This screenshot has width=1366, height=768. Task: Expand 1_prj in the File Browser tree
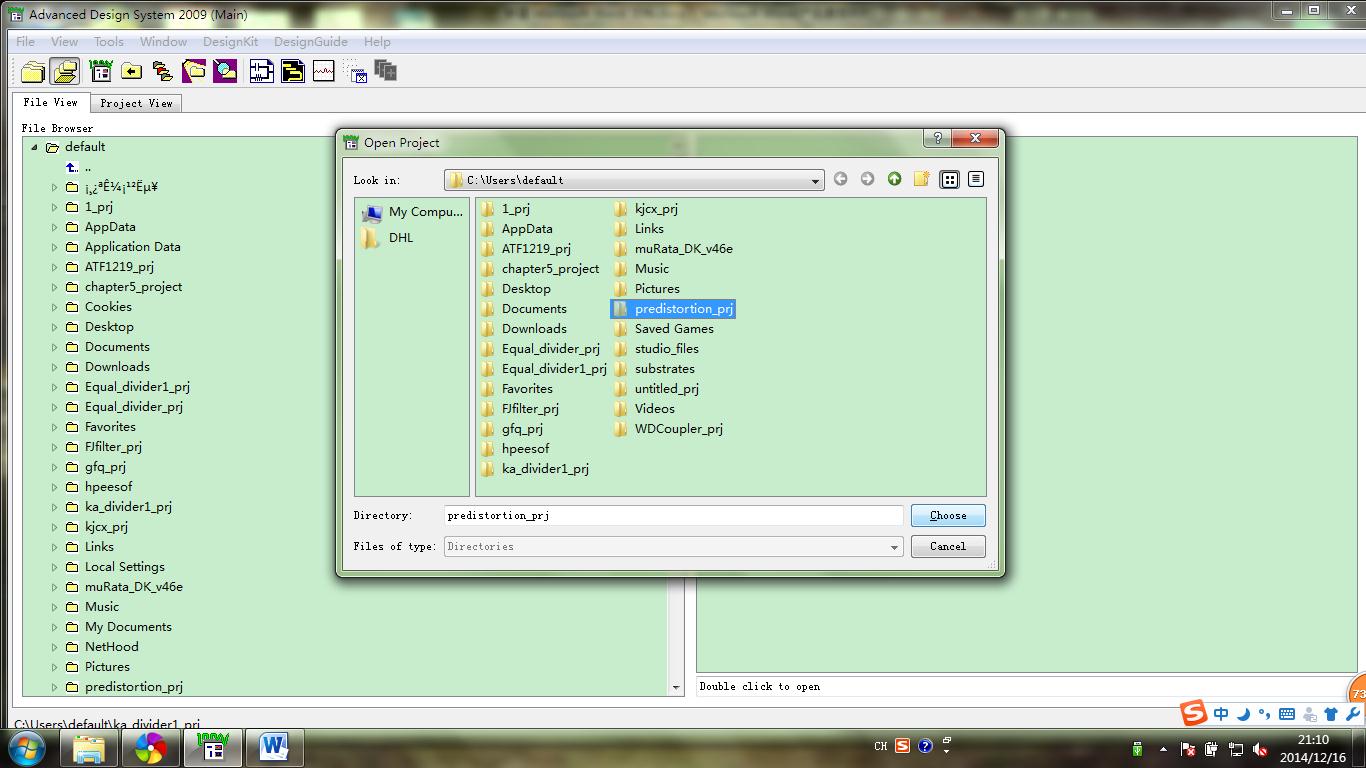[55, 207]
